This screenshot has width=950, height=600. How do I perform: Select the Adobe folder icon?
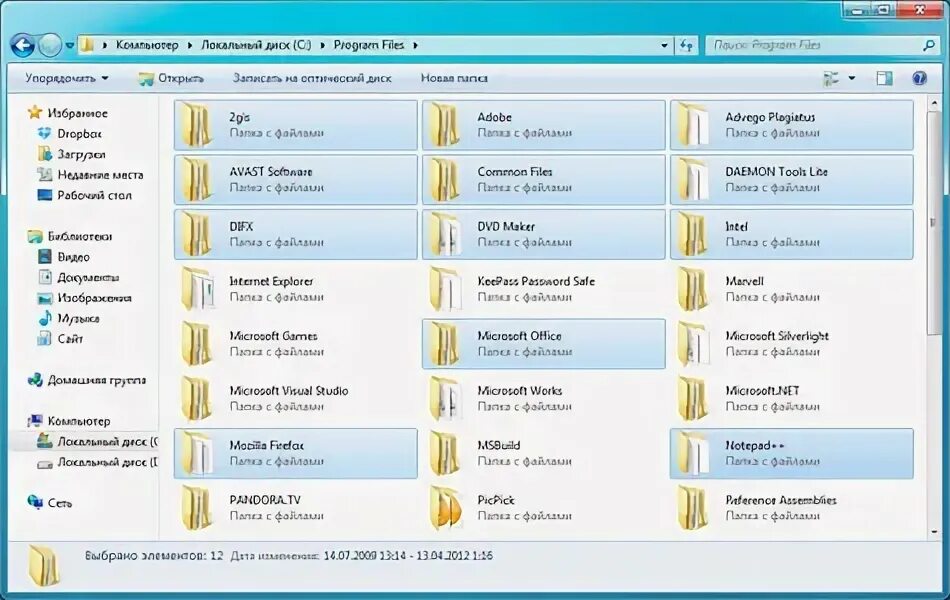click(x=445, y=125)
